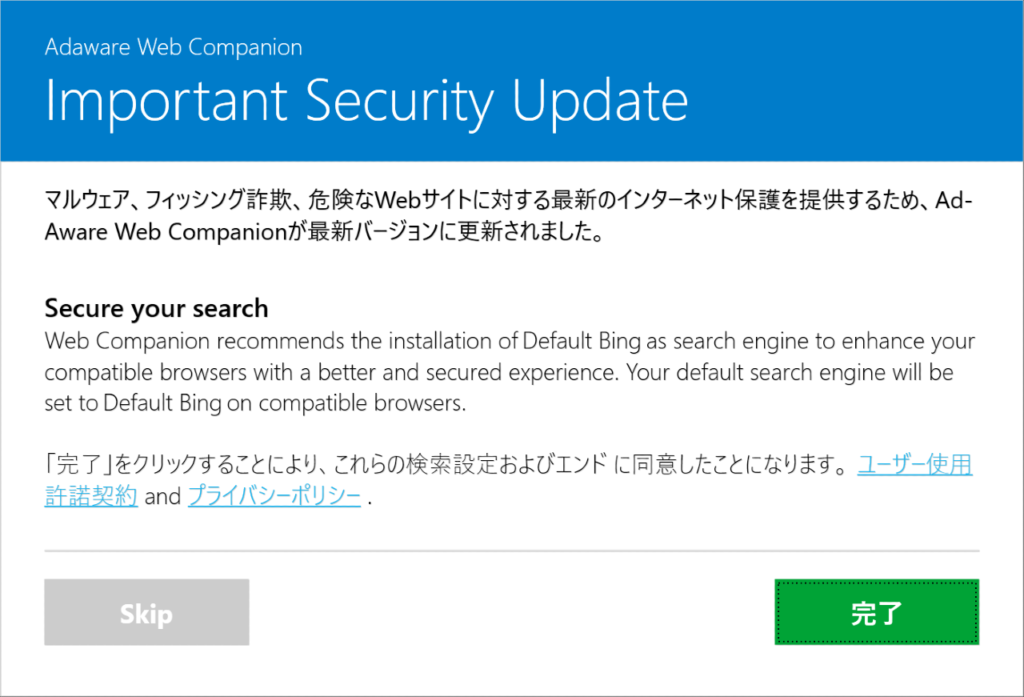Click the 許諾契約 underlined text
This screenshot has width=1024, height=697.
(x=90, y=496)
